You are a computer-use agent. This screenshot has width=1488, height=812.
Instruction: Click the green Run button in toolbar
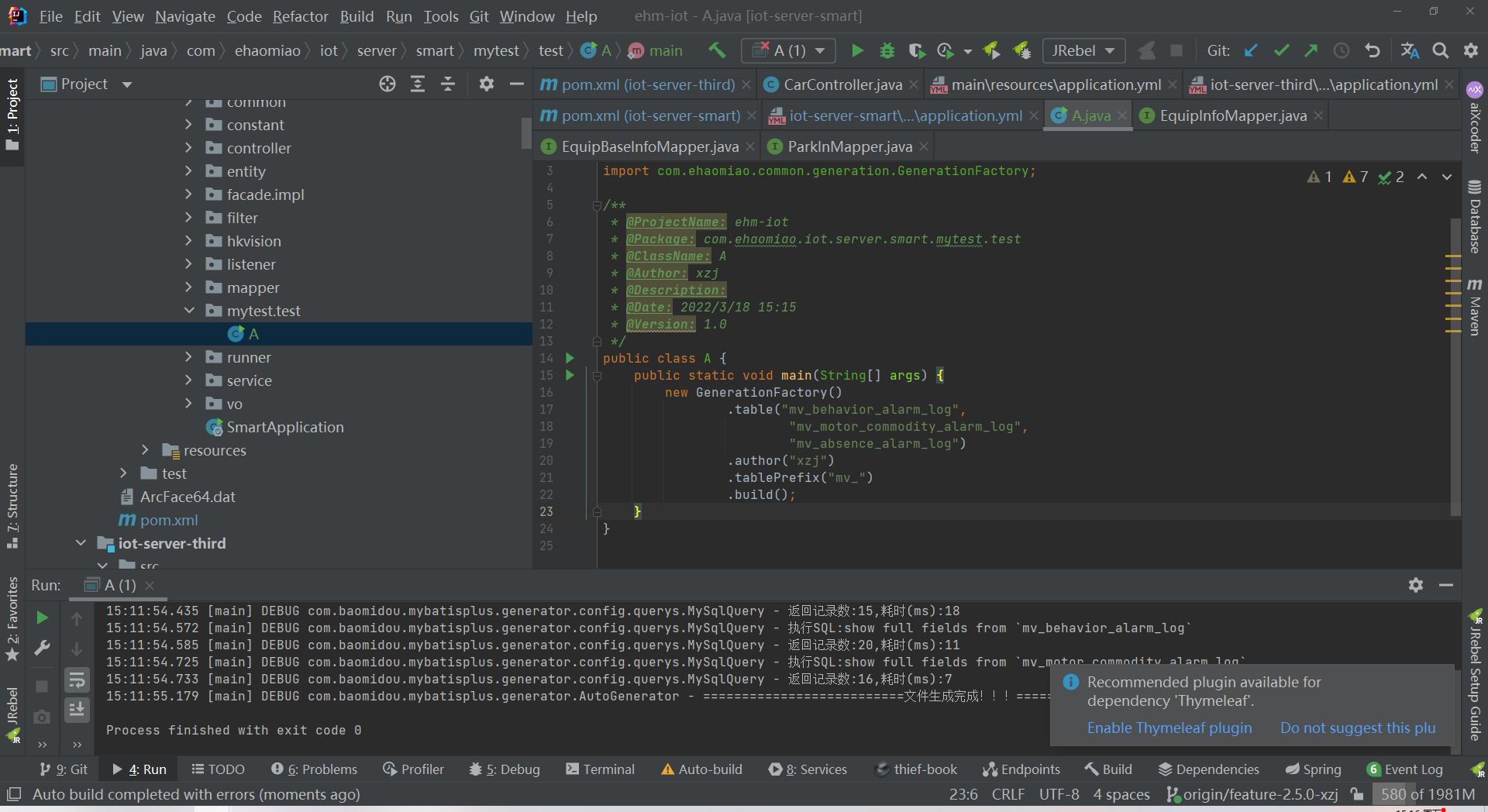point(857,51)
